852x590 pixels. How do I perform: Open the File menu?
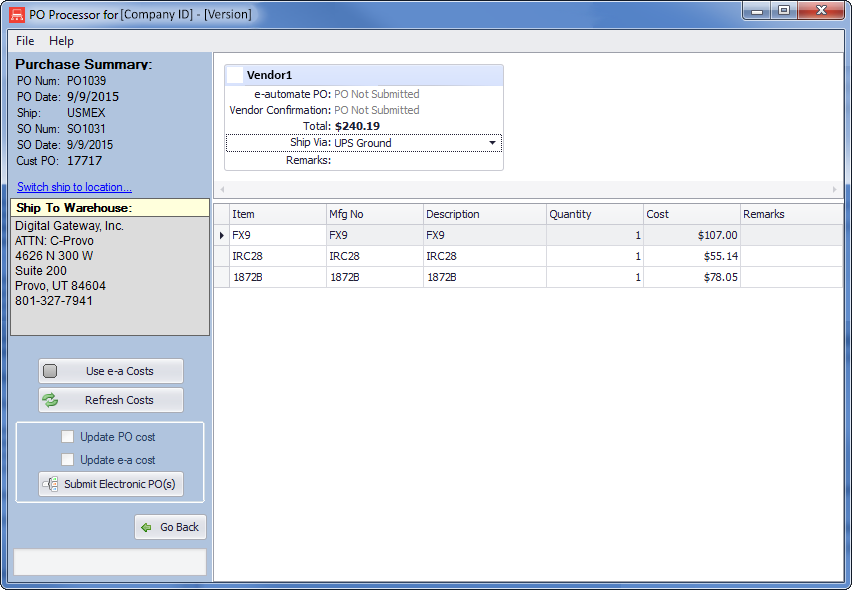pyautogui.click(x=25, y=41)
